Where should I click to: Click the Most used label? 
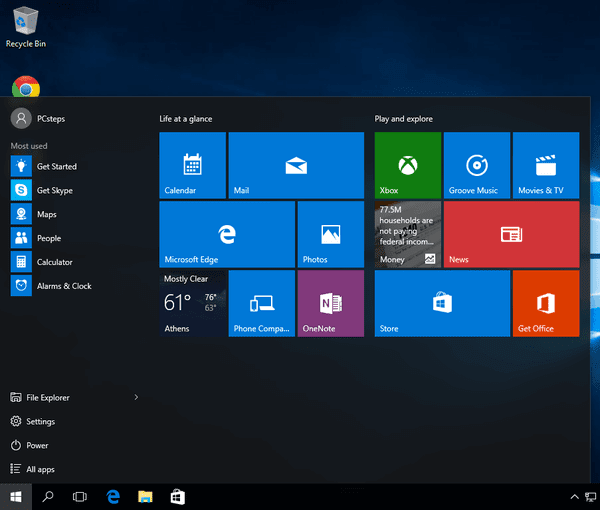29,146
